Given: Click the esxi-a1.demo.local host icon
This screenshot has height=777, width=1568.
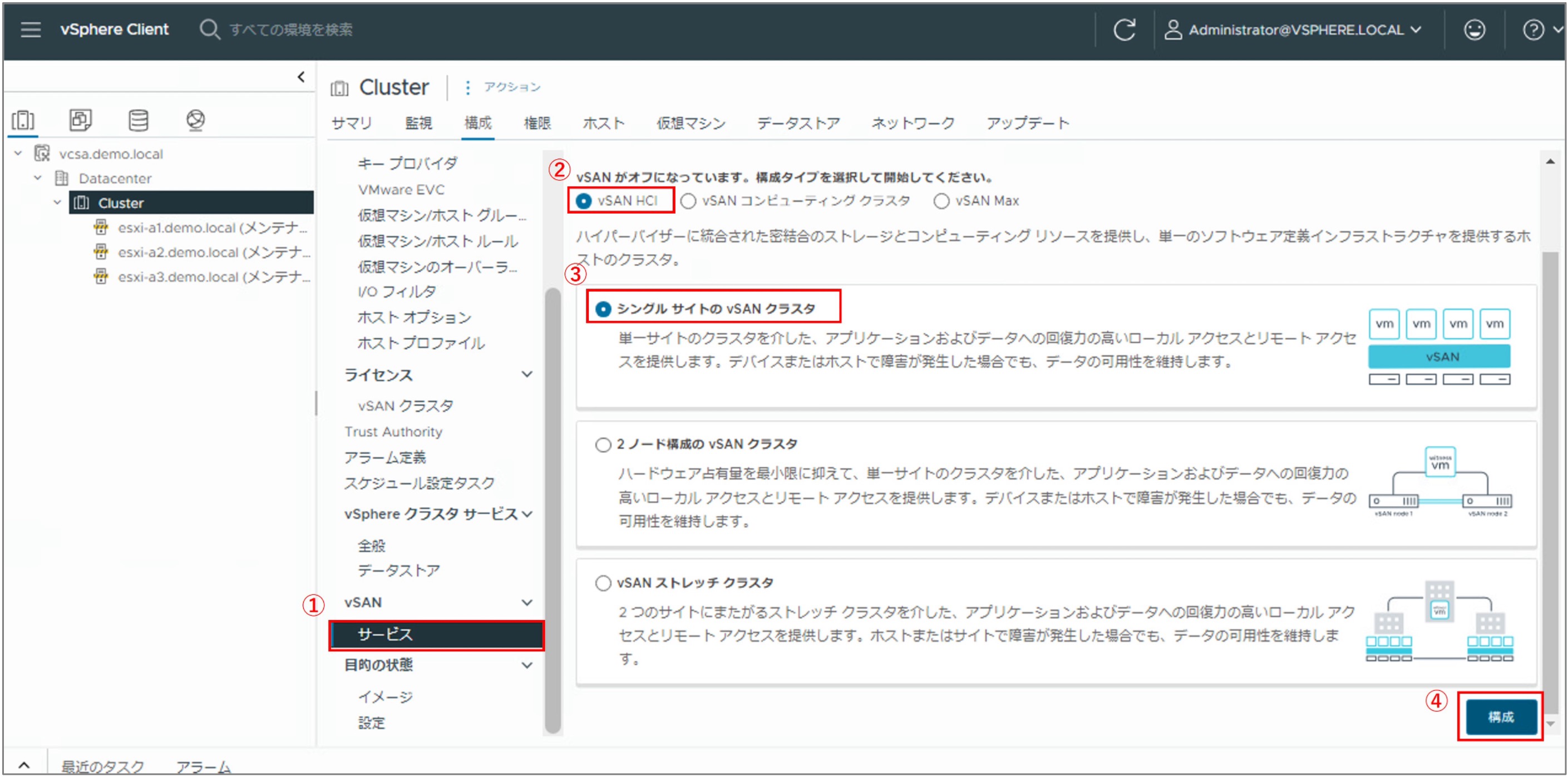Looking at the screenshot, I should click(x=101, y=227).
